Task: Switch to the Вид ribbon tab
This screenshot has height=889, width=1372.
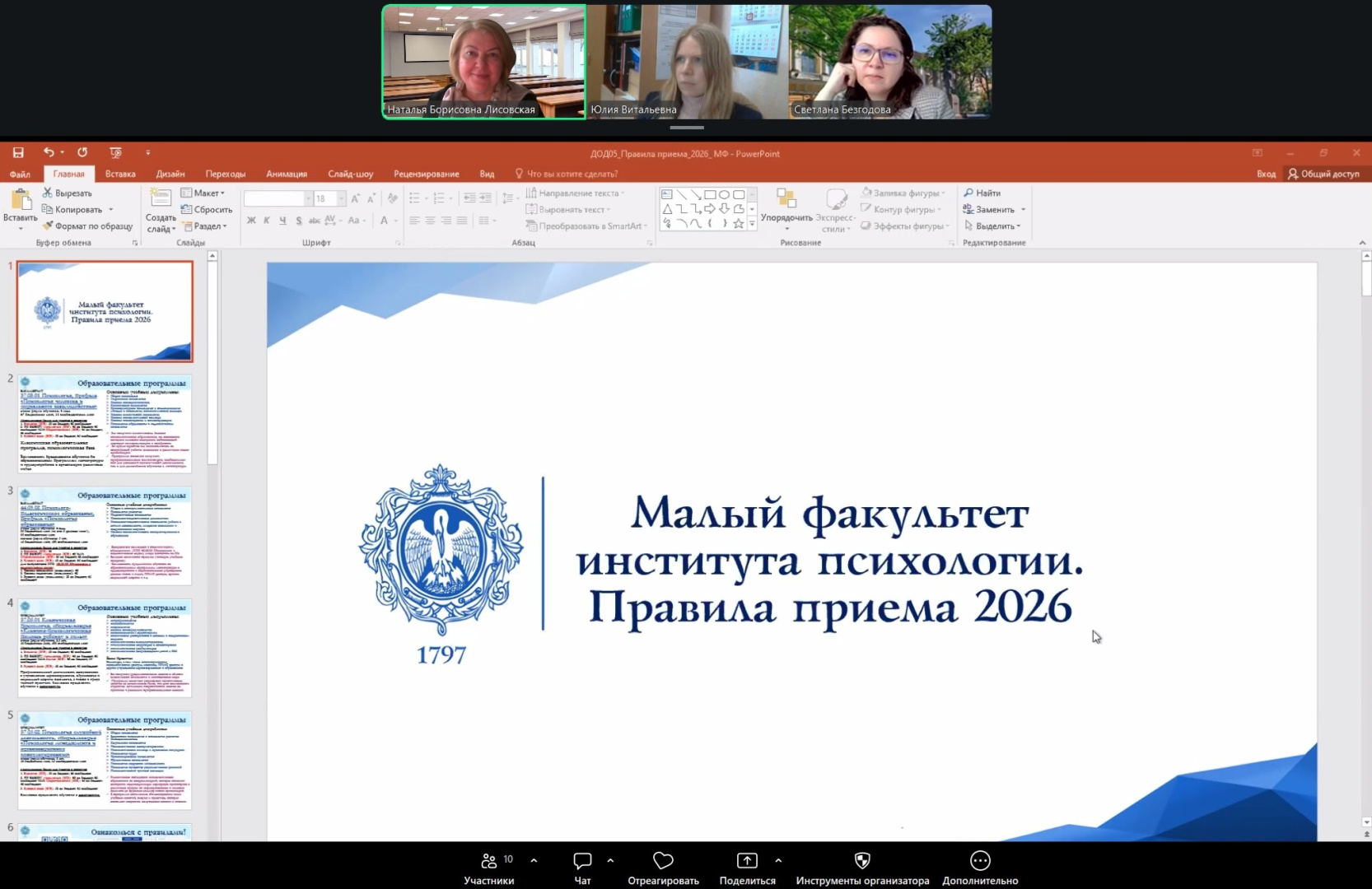Action: coord(488,174)
